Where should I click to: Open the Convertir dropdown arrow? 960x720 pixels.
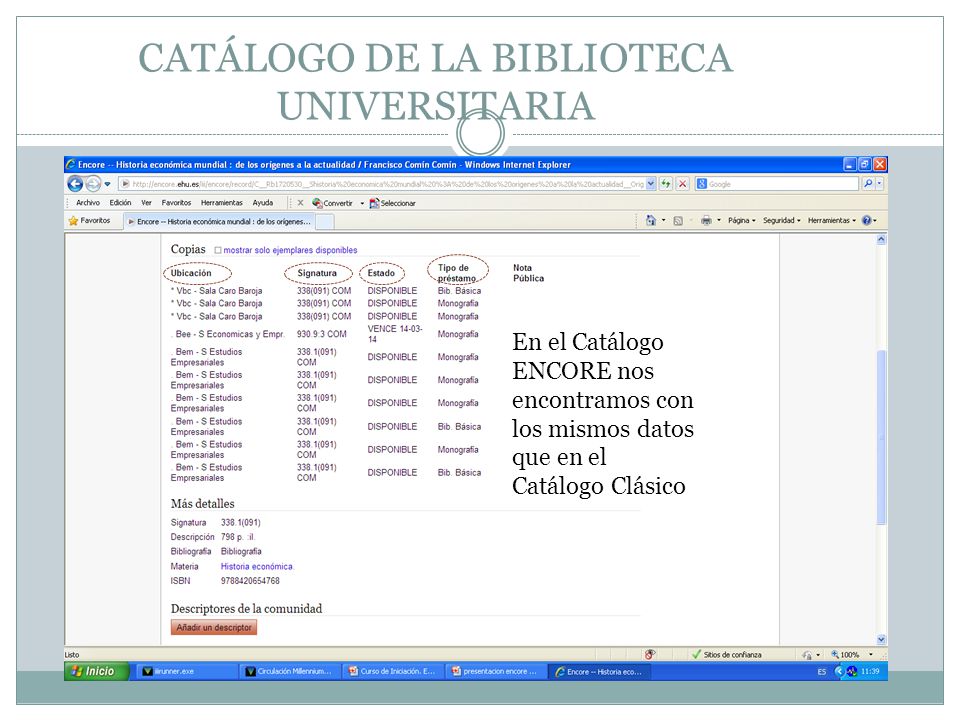[362, 203]
